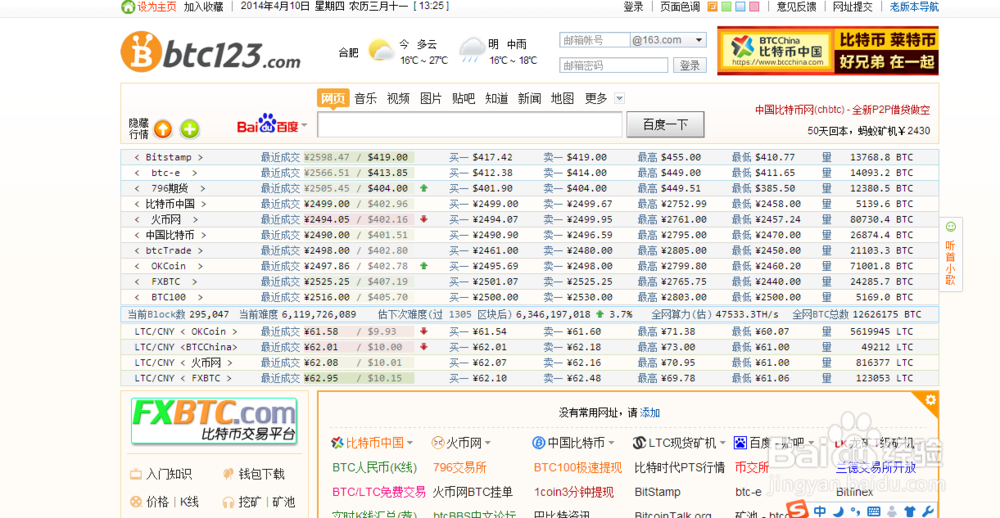Open the BTCChina banner advertisement
The height and width of the screenshot is (518, 1000).
[828, 50]
